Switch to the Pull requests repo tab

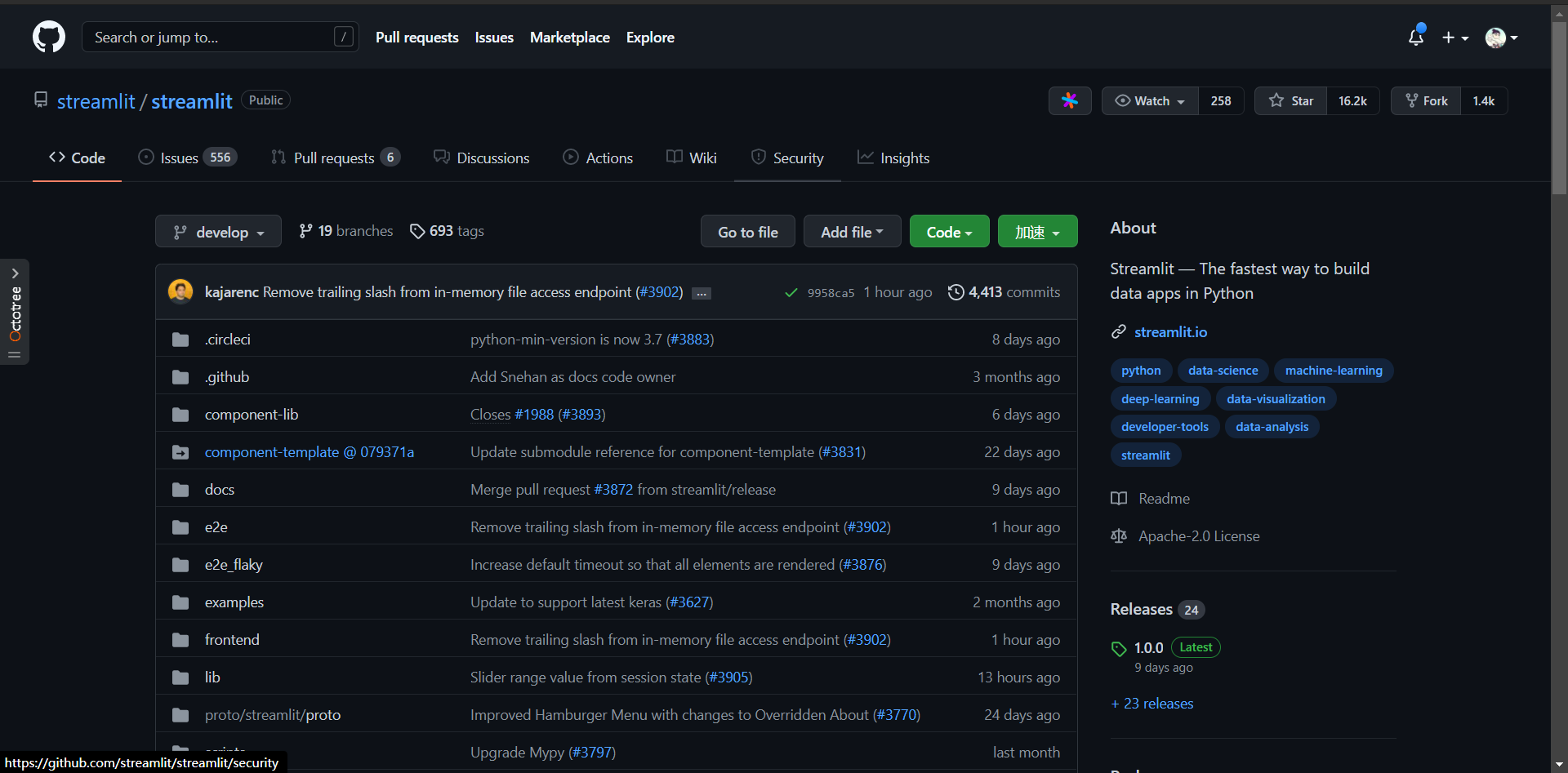pos(335,158)
